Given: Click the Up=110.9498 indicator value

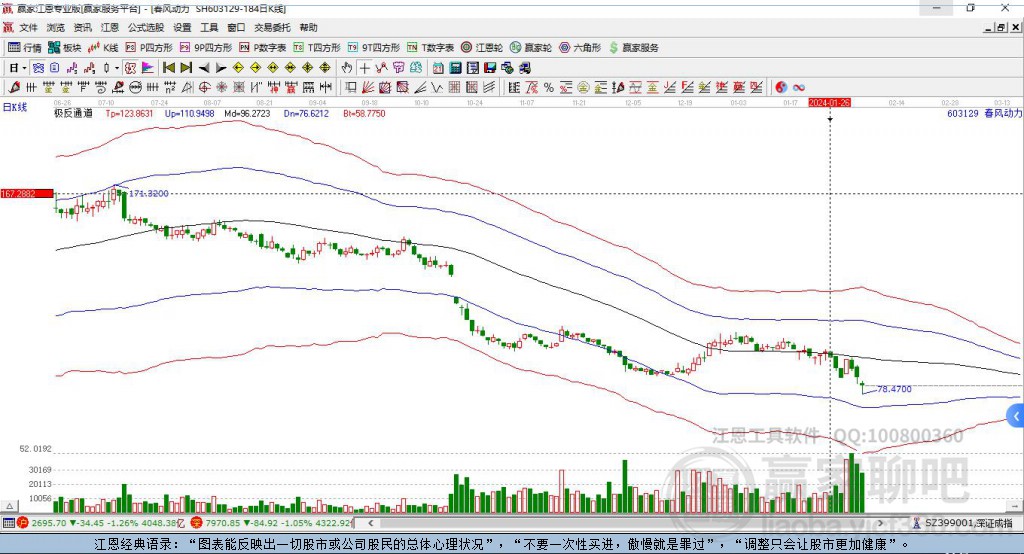Looking at the screenshot, I should click(x=189, y=113).
